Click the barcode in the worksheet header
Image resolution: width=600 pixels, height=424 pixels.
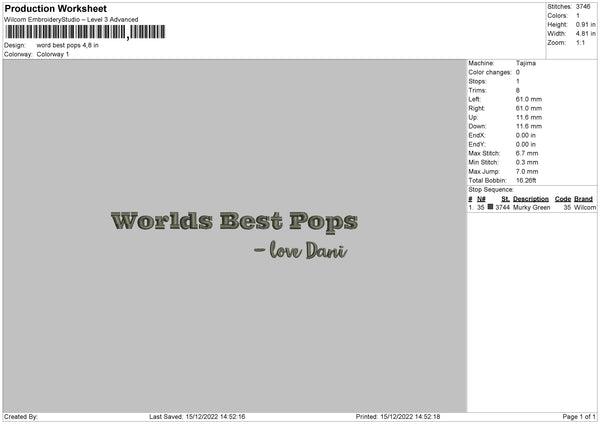85,32
